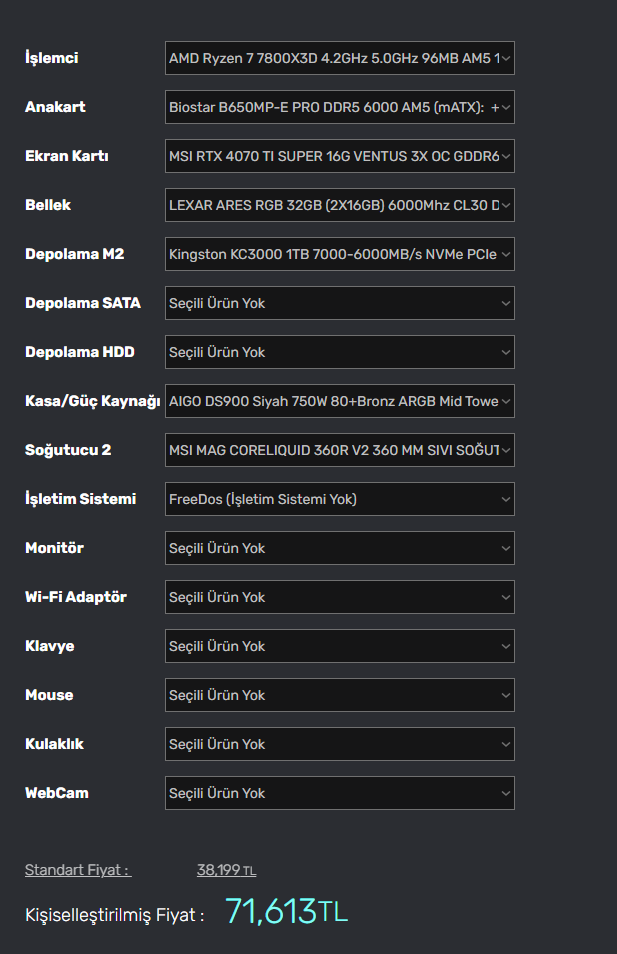This screenshot has width=617, height=954.
Task: Open the Kulaklık dropdown
Action: coord(340,744)
